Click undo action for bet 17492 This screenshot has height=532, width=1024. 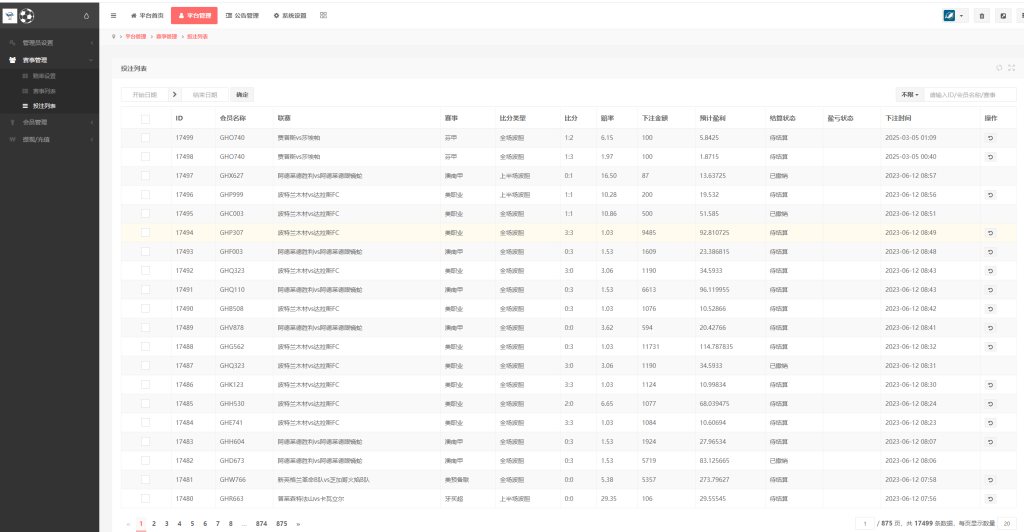990,270
